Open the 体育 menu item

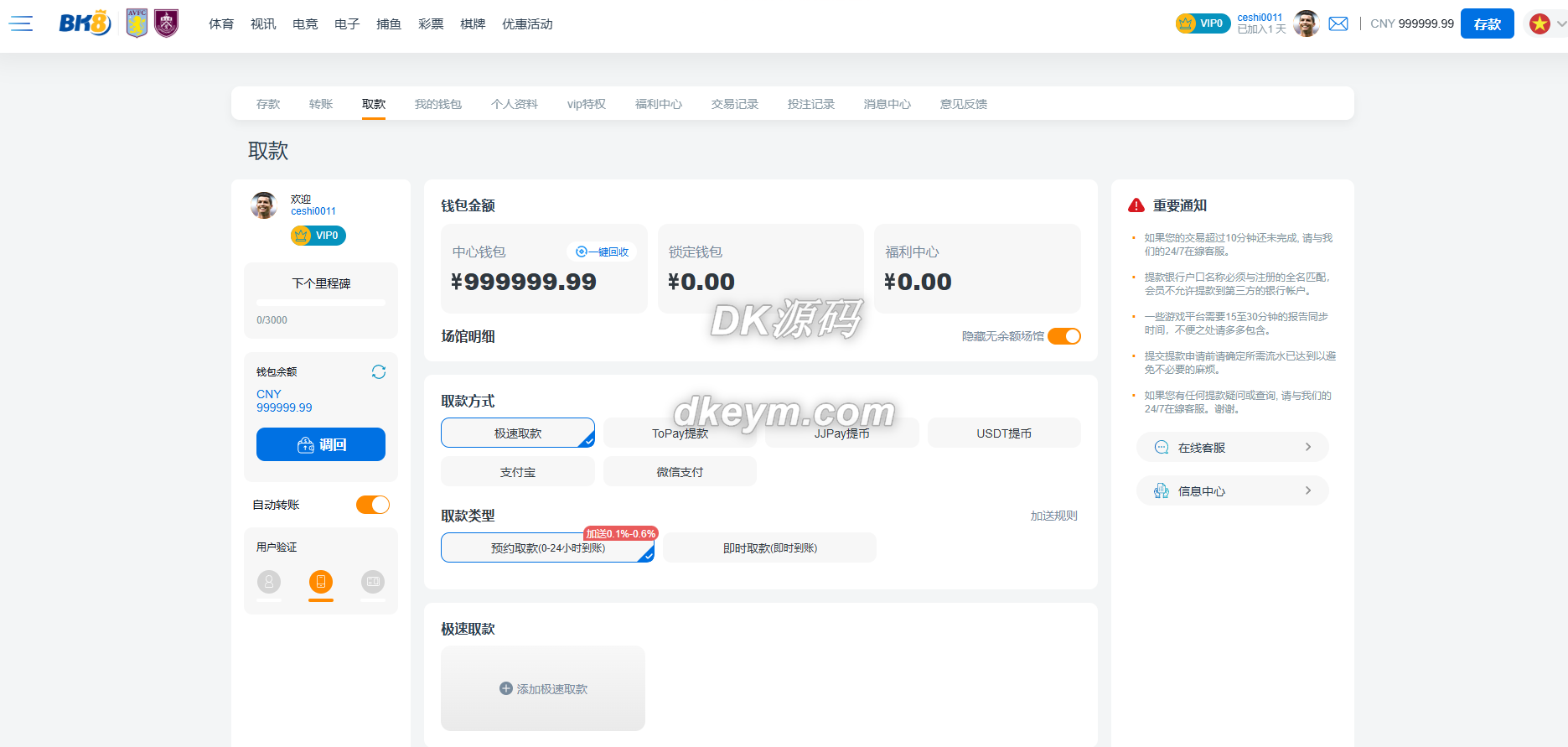point(221,24)
